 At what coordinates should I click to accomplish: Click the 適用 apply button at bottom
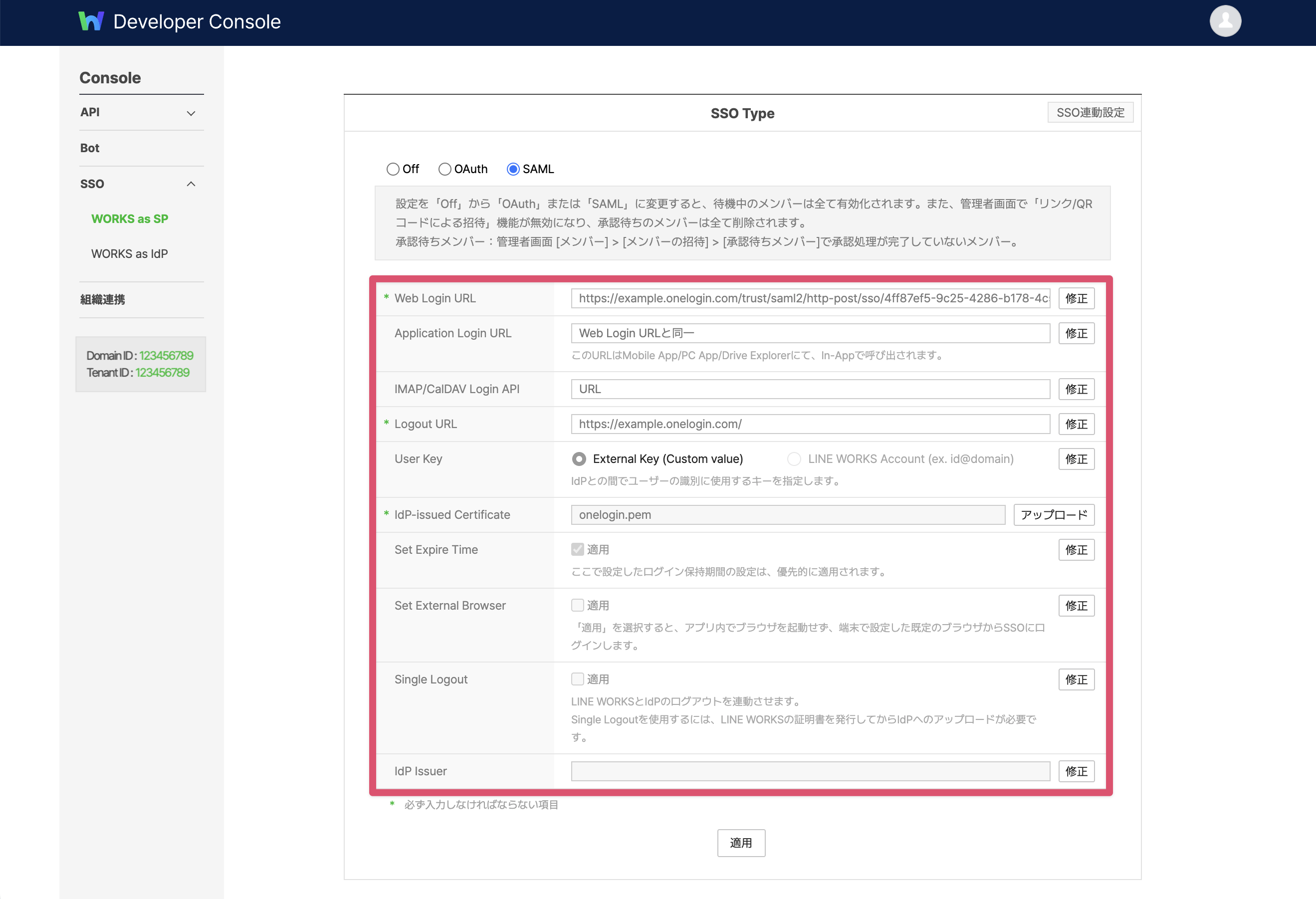[x=741, y=844]
